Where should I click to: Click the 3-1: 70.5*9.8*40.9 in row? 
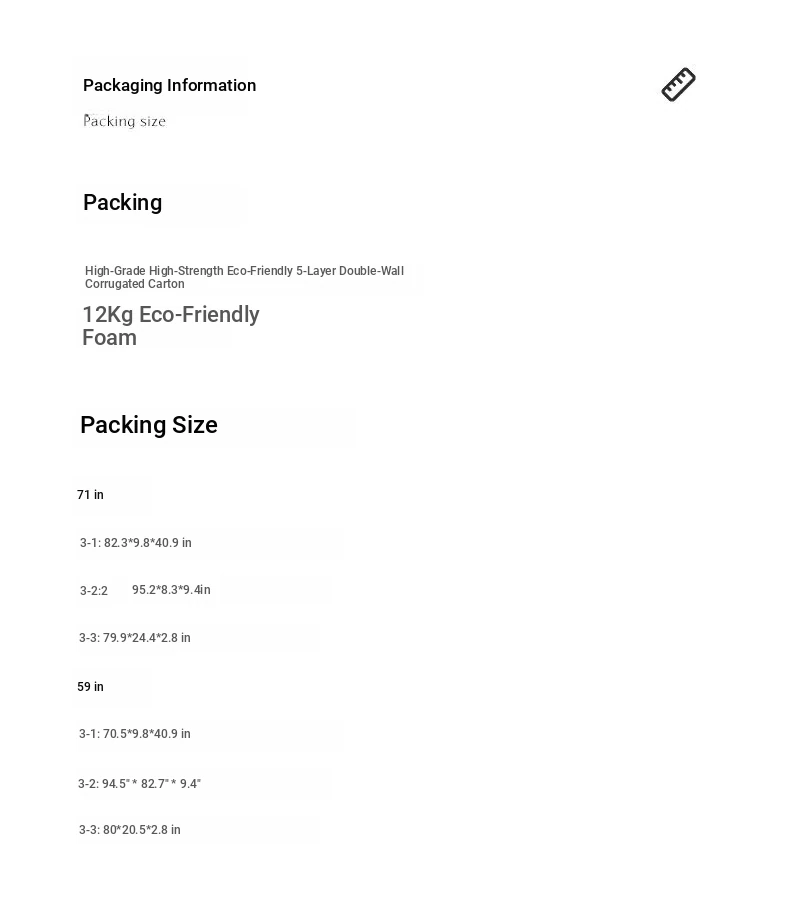(x=134, y=734)
